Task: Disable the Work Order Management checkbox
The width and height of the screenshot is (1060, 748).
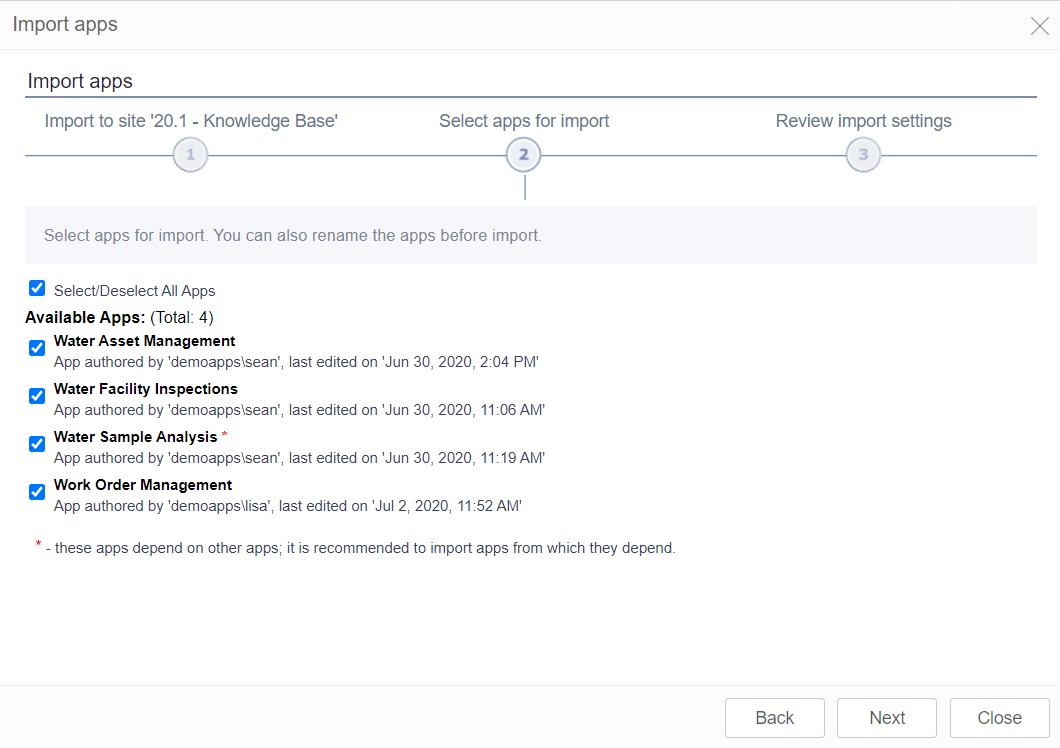Action: pyautogui.click(x=37, y=492)
